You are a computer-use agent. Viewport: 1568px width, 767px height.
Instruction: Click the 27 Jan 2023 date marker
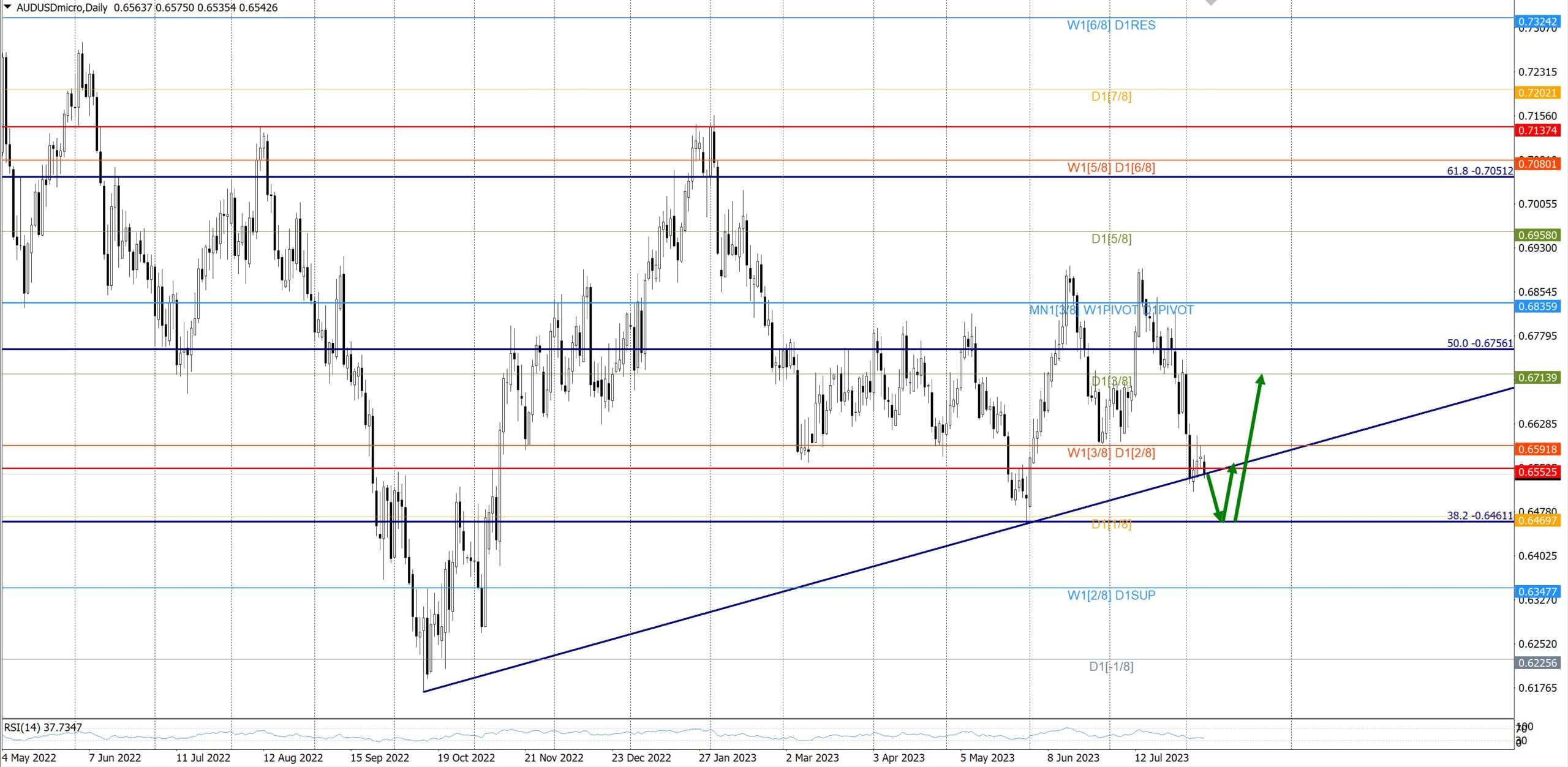[727, 758]
